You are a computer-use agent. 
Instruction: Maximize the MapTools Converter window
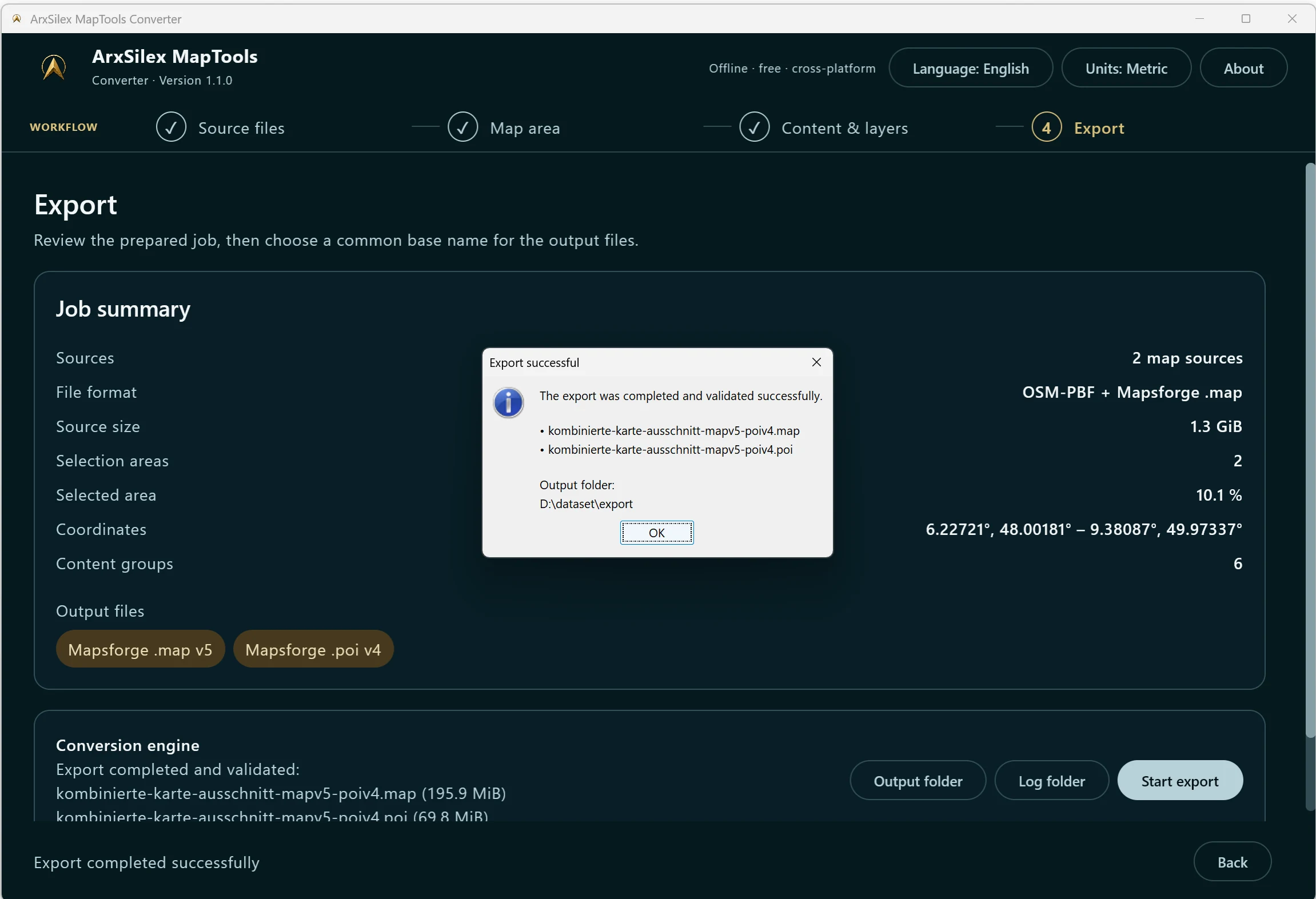[x=1246, y=19]
